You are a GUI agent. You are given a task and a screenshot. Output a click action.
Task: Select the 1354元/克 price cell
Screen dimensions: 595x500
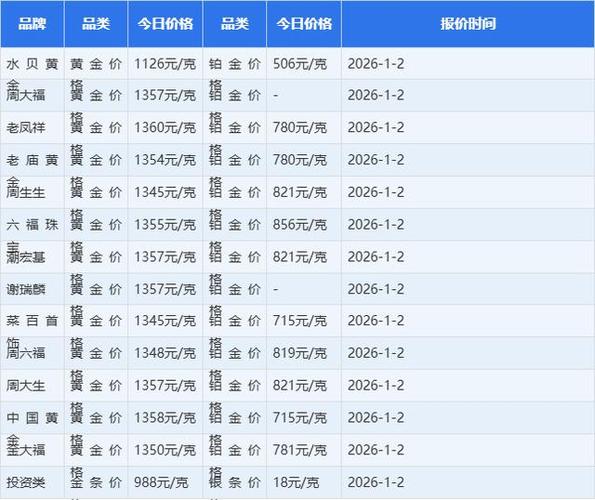tap(165, 160)
